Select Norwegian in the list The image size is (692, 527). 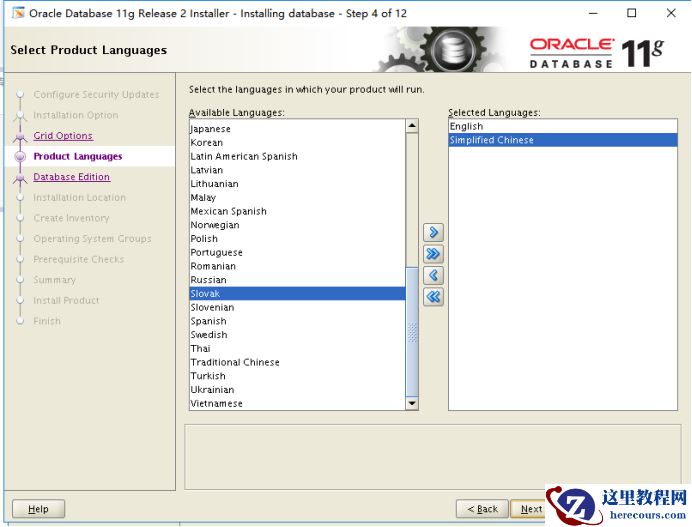point(297,225)
